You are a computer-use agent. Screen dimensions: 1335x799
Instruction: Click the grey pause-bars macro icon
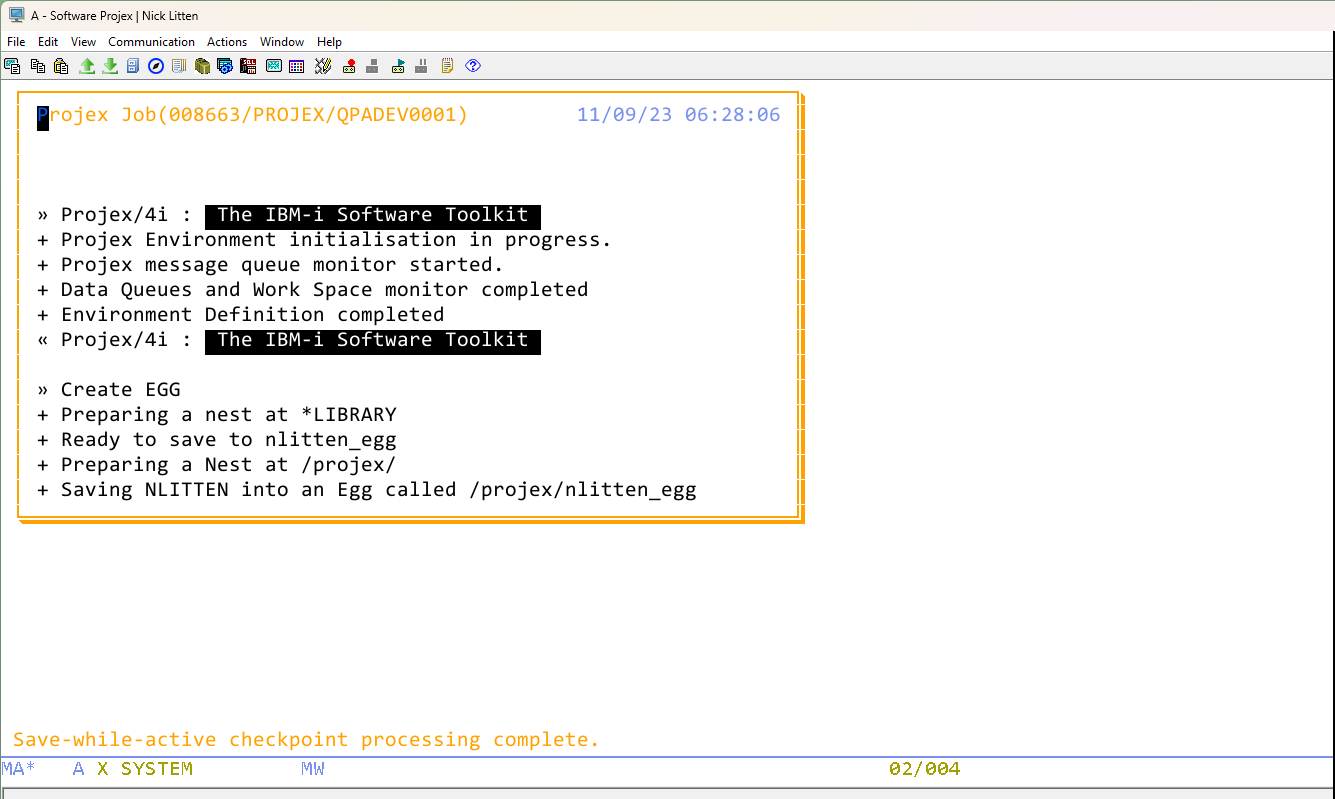(421, 66)
